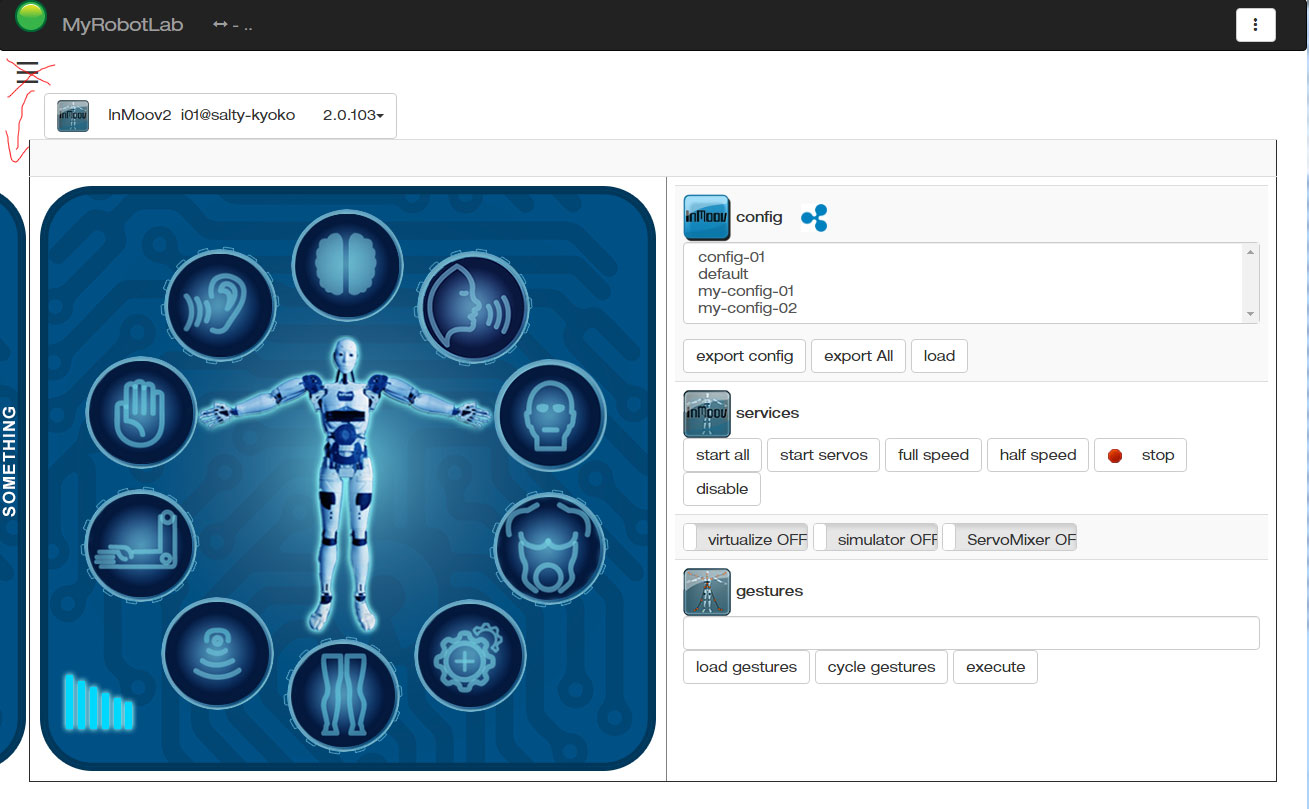The width and height of the screenshot is (1309, 809).
Task: Open the hamburger menu icon
Action: coord(27,72)
